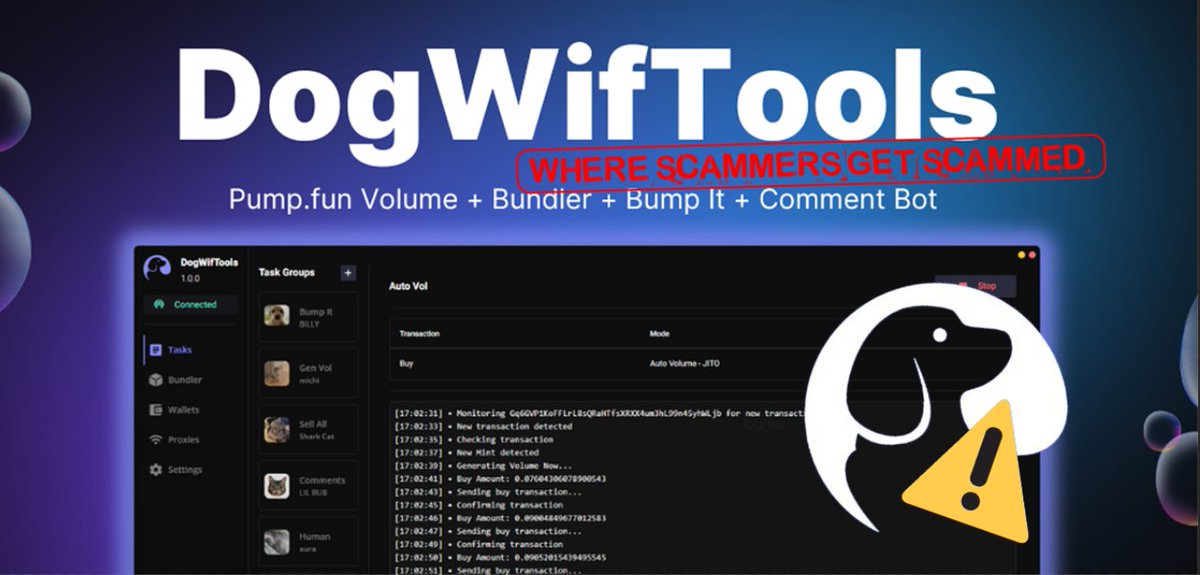1200x575 pixels.
Task: Select the Human aura task
Action: [308, 542]
